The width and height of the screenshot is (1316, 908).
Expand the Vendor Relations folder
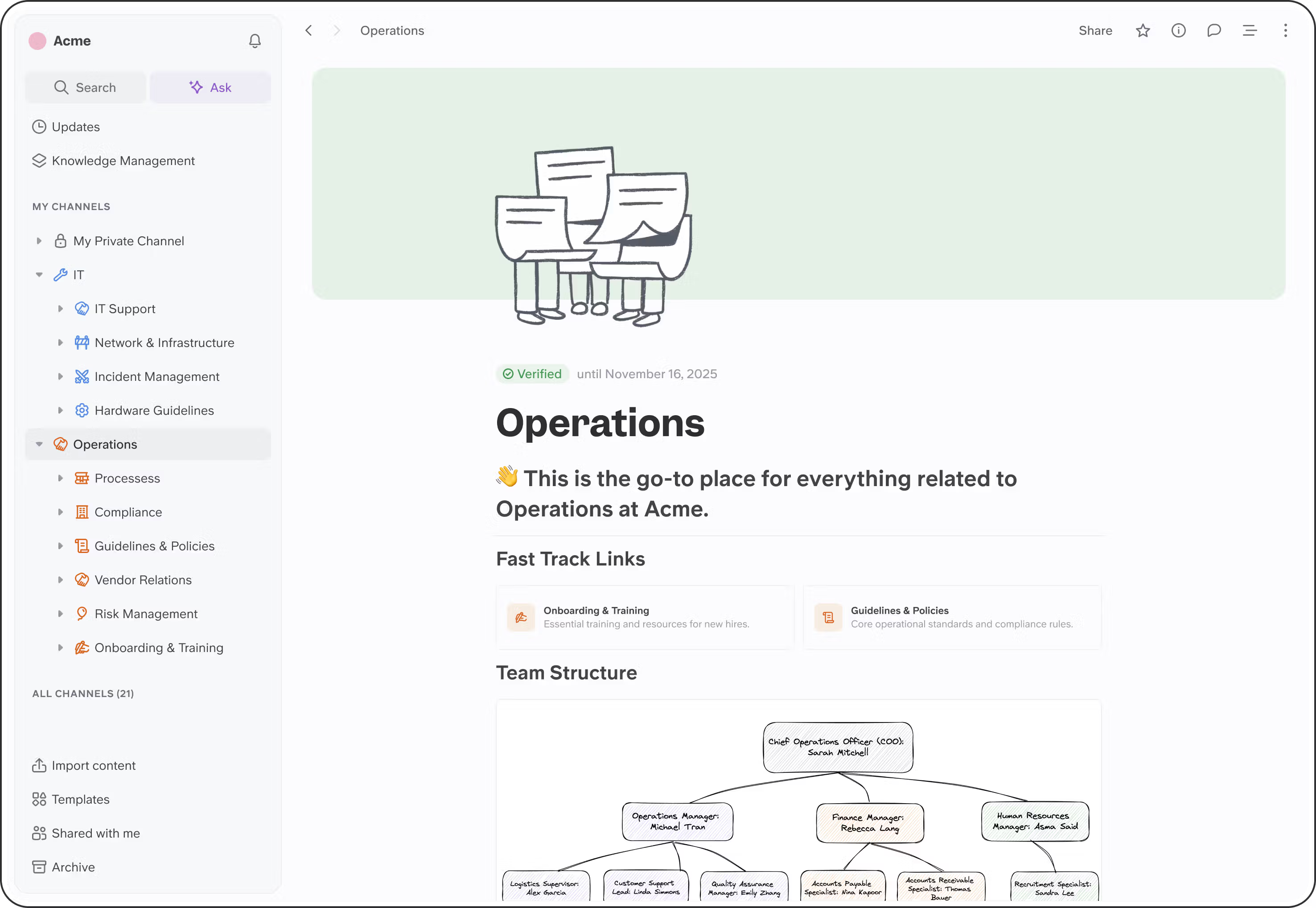(60, 580)
